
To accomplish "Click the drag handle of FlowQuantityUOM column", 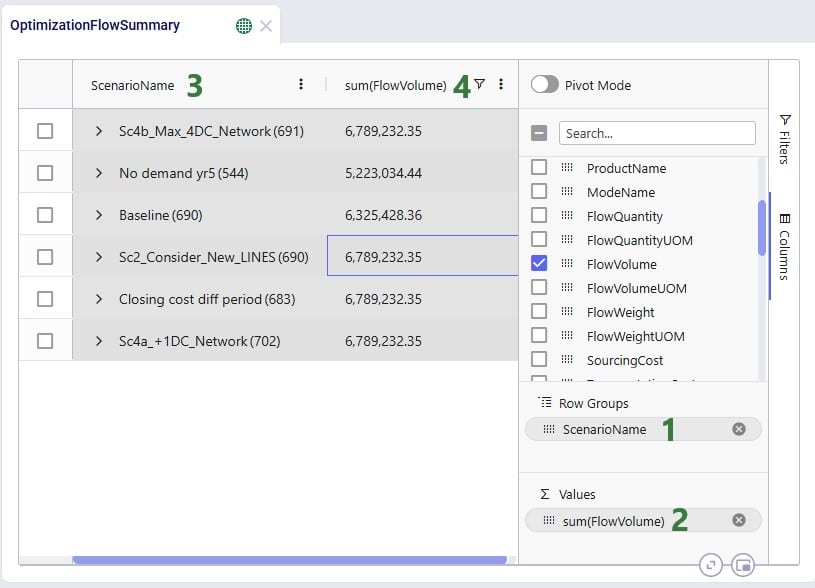I will 567,239.
